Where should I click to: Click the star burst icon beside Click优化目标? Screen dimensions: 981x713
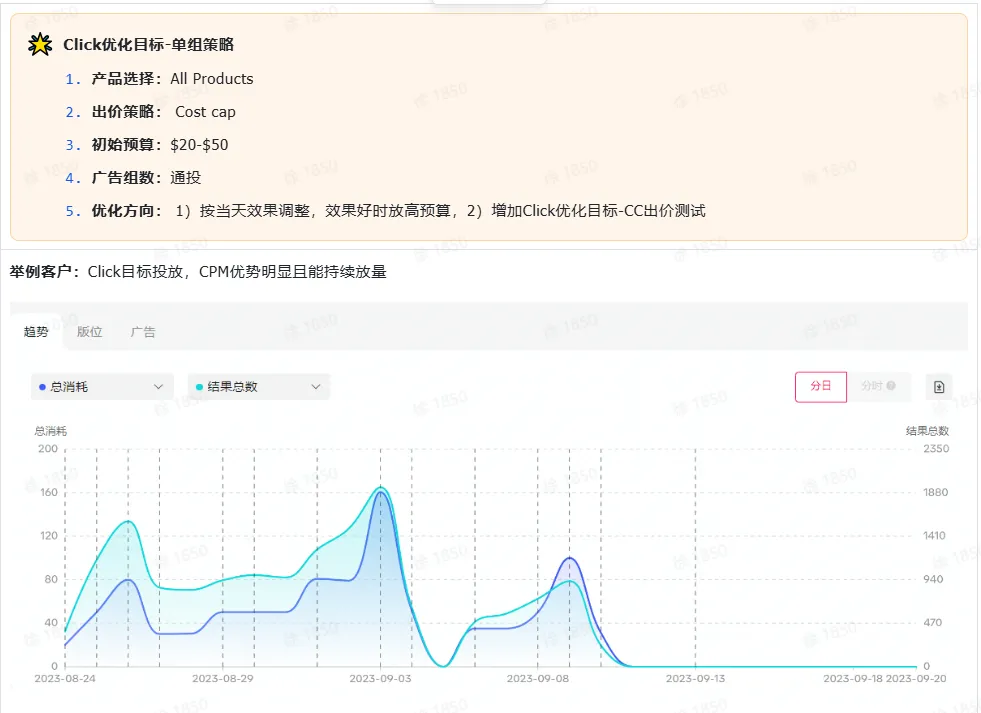(x=40, y=44)
